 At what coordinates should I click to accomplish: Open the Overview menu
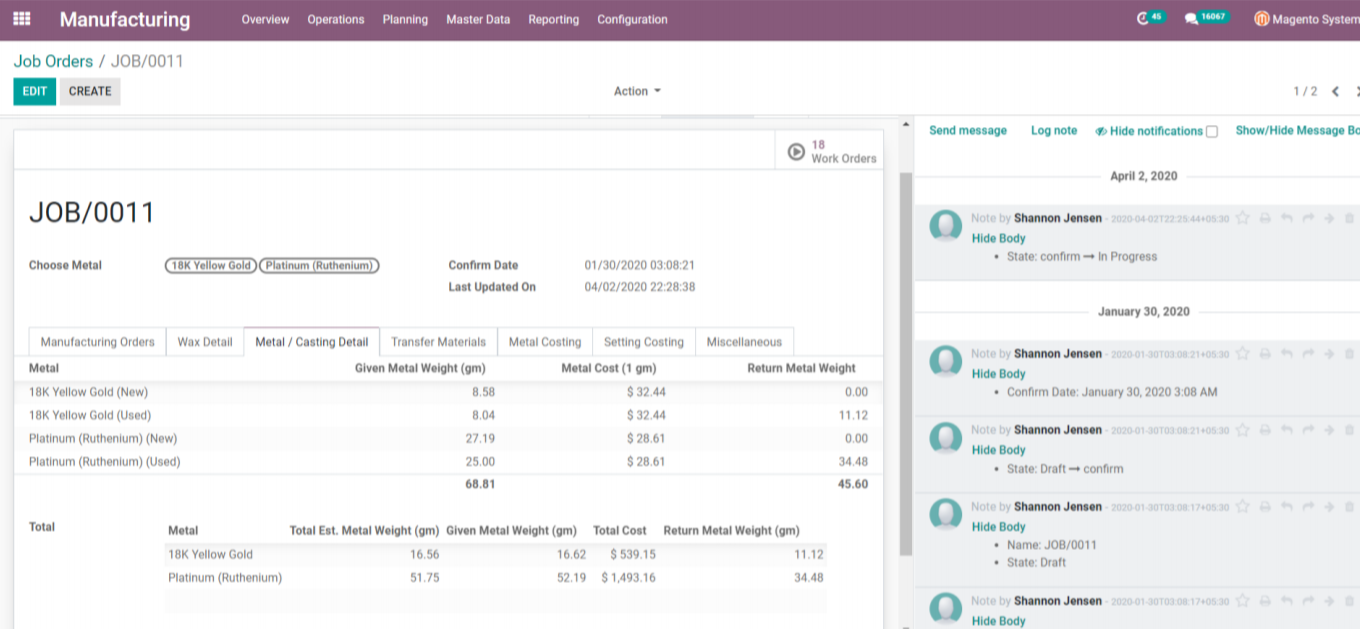pyautogui.click(x=265, y=19)
